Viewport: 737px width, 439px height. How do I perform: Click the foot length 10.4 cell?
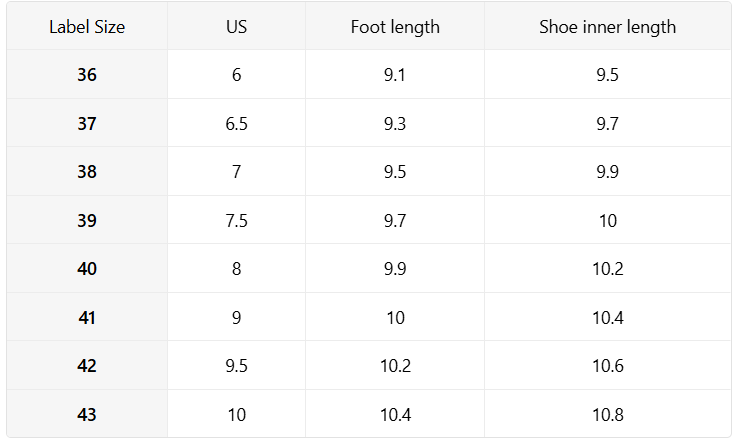coord(395,414)
